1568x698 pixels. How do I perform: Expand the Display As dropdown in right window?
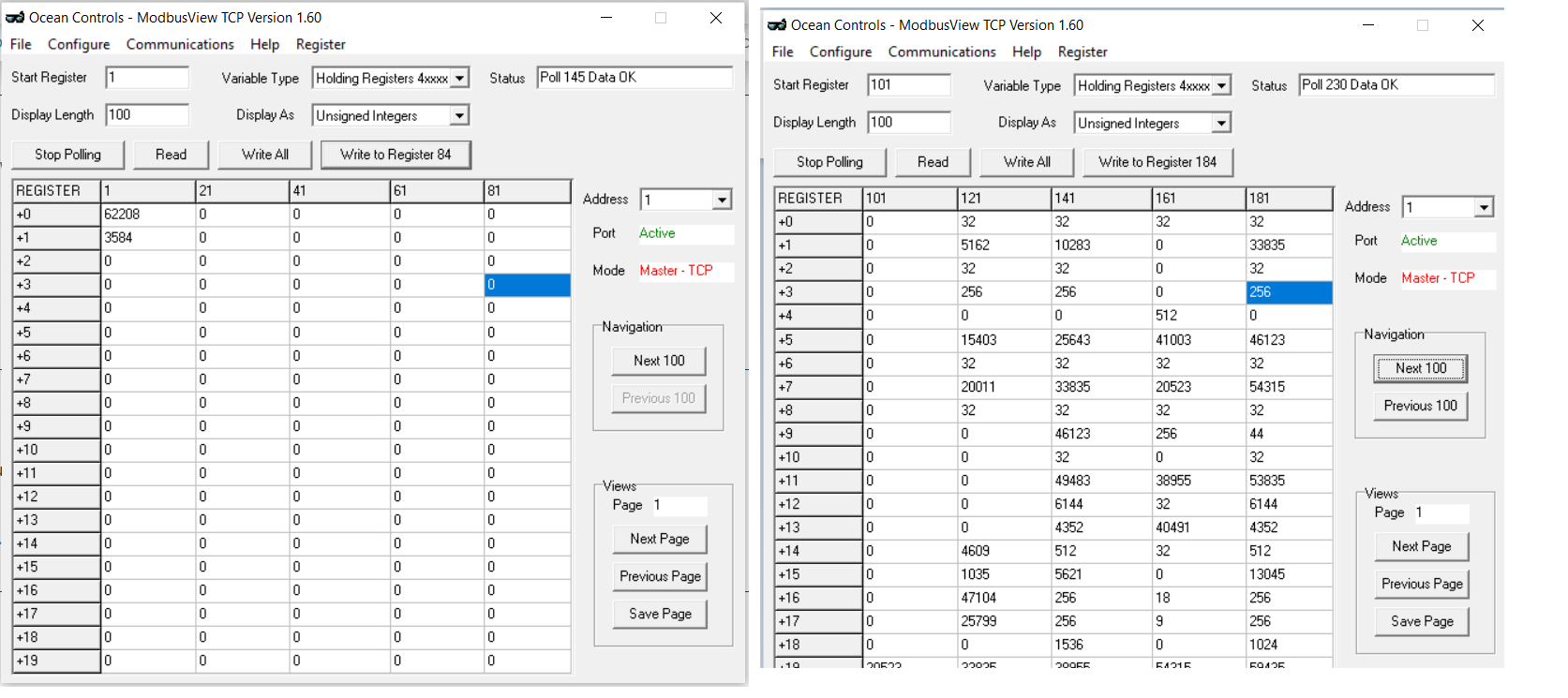[1221, 124]
